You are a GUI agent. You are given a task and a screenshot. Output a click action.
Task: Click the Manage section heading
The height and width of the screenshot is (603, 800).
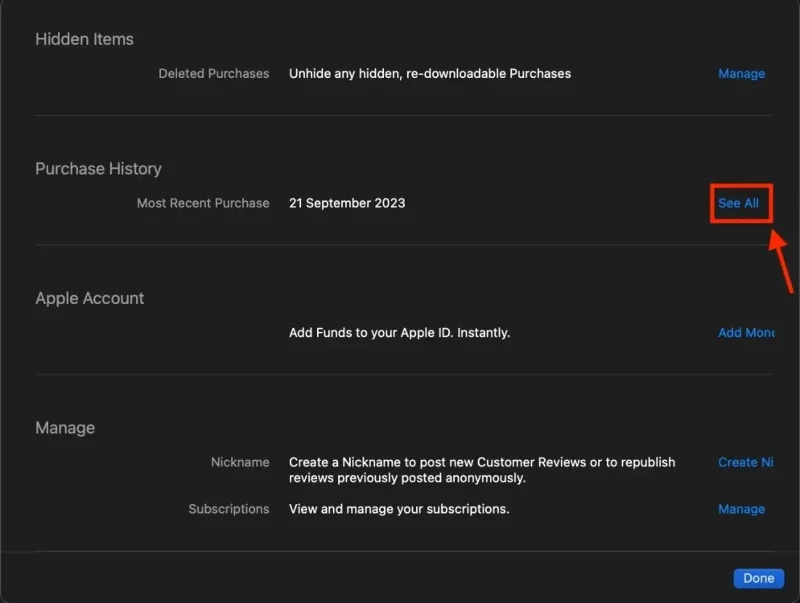tap(64, 427)
